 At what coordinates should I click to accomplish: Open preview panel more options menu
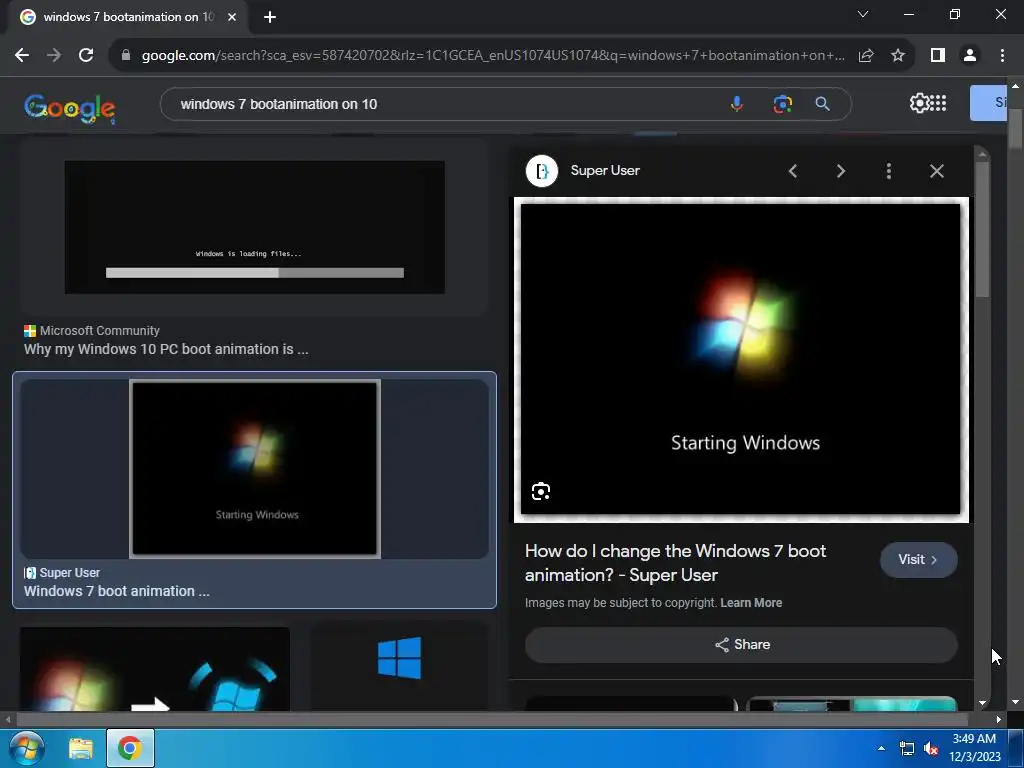pos(888,171)
